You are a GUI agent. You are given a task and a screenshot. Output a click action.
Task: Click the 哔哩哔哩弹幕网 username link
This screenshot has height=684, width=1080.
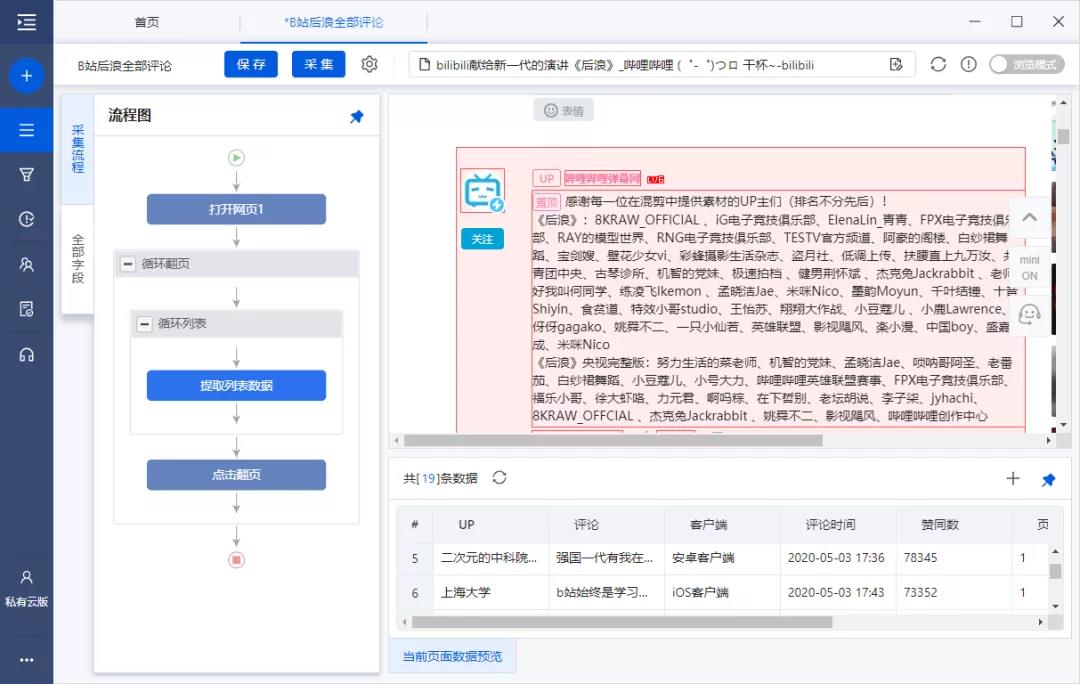click(602, 178)
